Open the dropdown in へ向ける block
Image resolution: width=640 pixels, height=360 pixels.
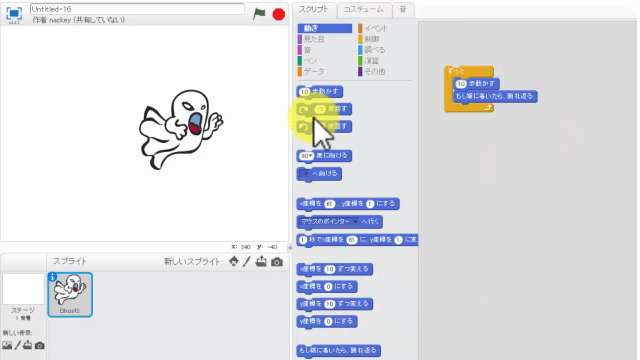point(305,173)
